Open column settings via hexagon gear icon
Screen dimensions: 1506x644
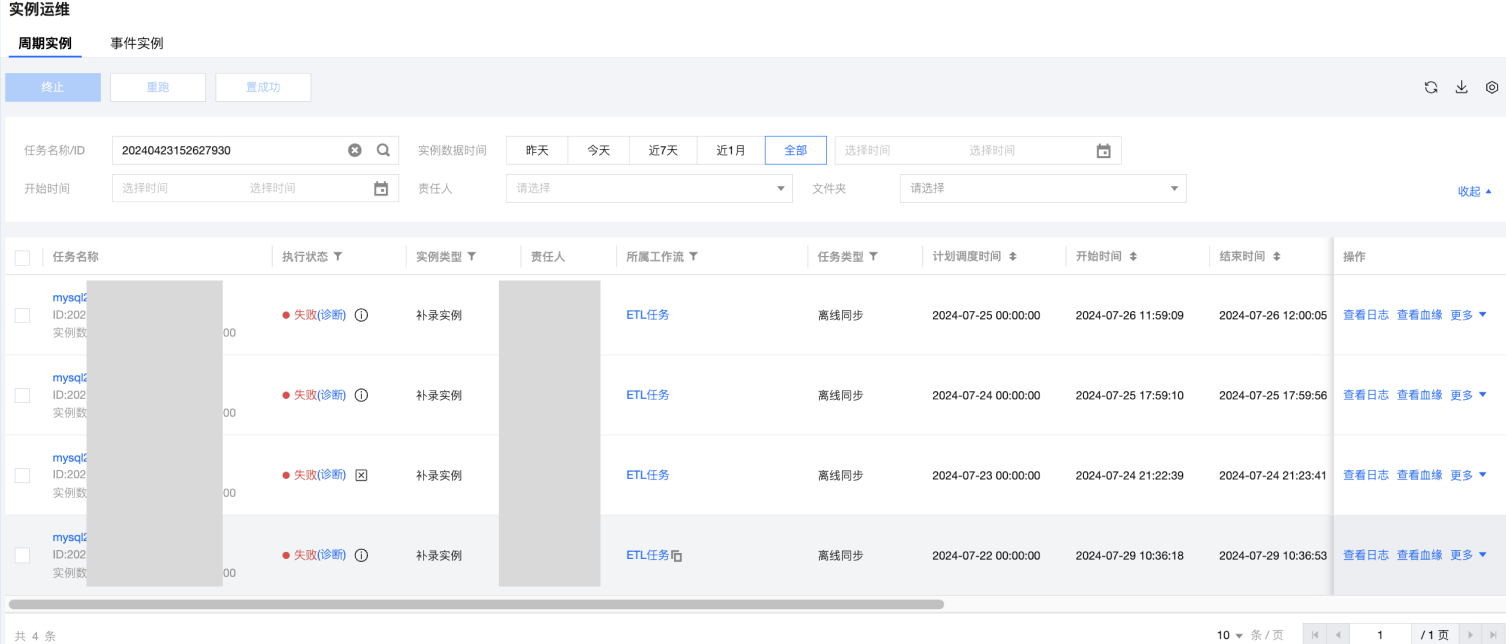pyautogui.click(x=1491, y=88)
